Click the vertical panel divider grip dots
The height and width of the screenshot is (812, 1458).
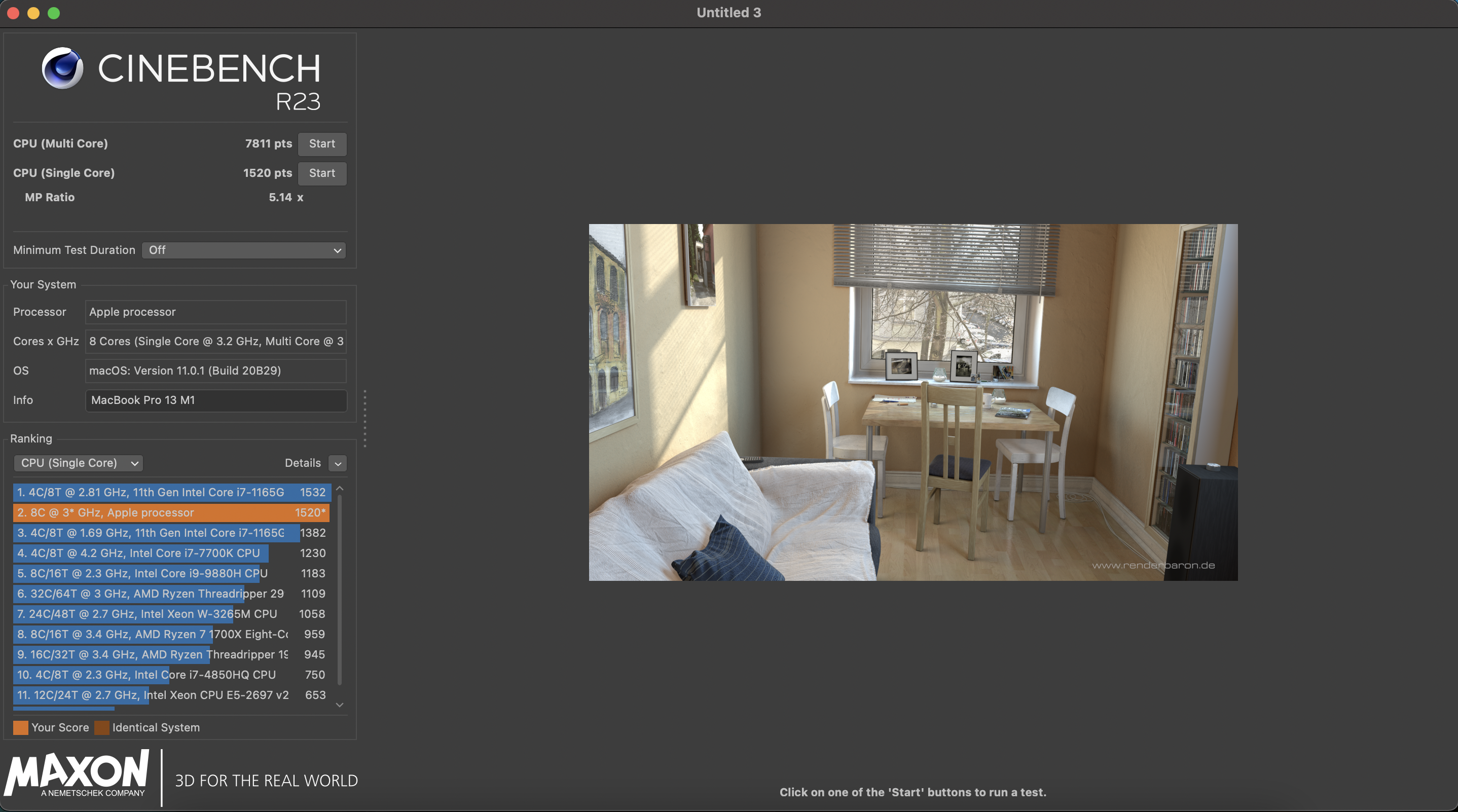pyautogui.click(x=365, y=419)
